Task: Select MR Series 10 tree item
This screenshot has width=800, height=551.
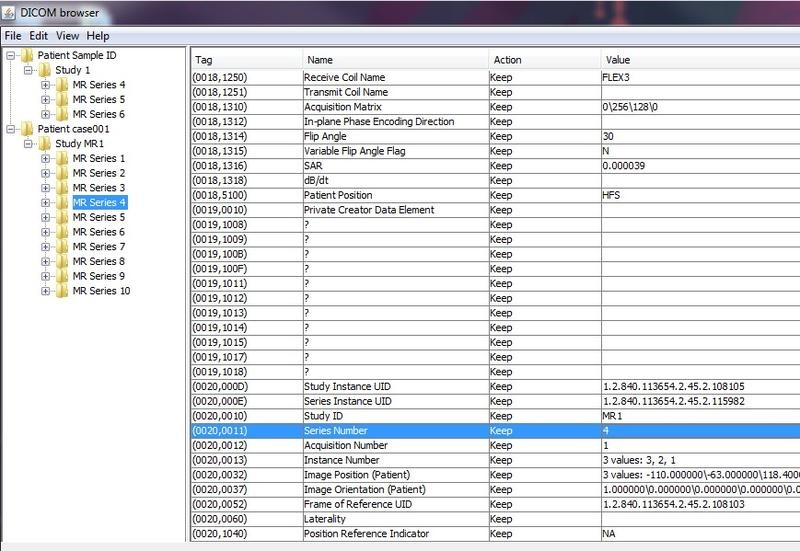Action: pos(101,291)
